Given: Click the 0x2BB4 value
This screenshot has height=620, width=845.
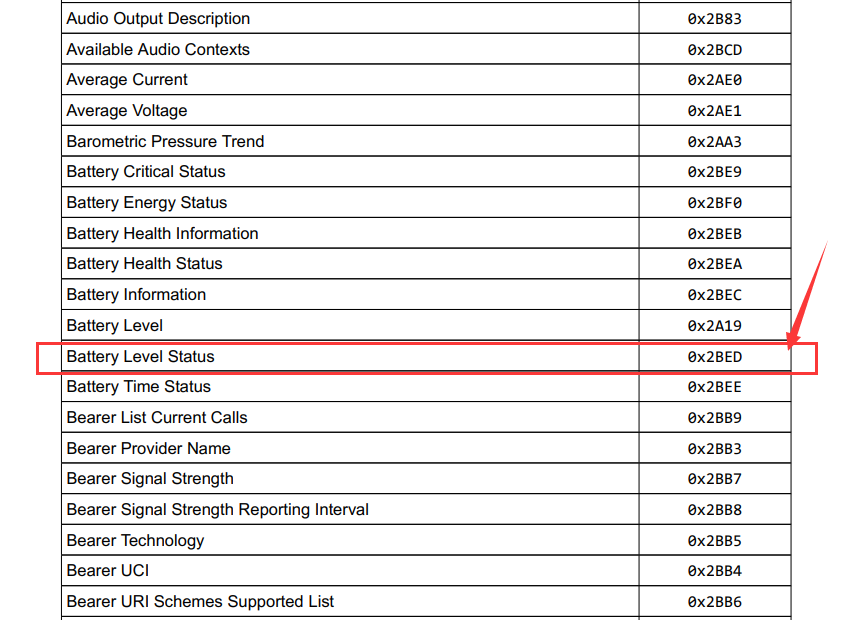Looking at the screenshot, I should coord(715,571).
